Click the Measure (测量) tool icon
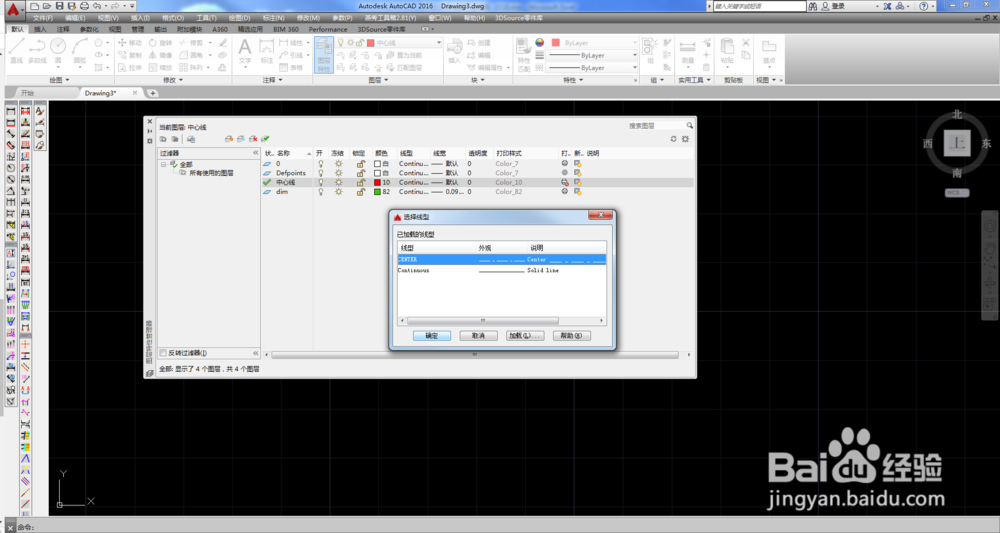1000x533 pixels. 688,51
